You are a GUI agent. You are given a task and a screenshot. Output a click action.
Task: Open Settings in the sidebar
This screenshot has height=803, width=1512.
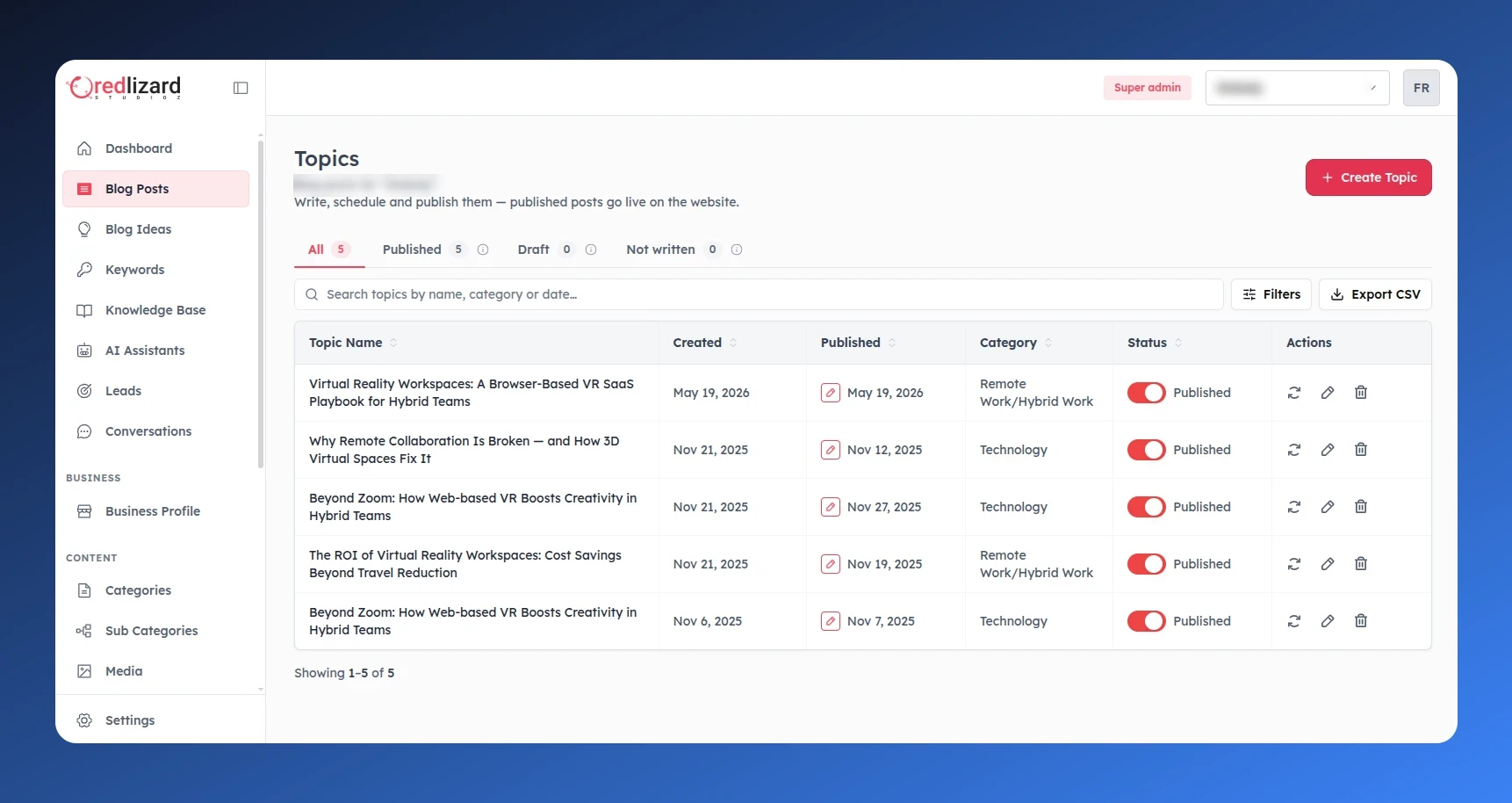(155, 720)
